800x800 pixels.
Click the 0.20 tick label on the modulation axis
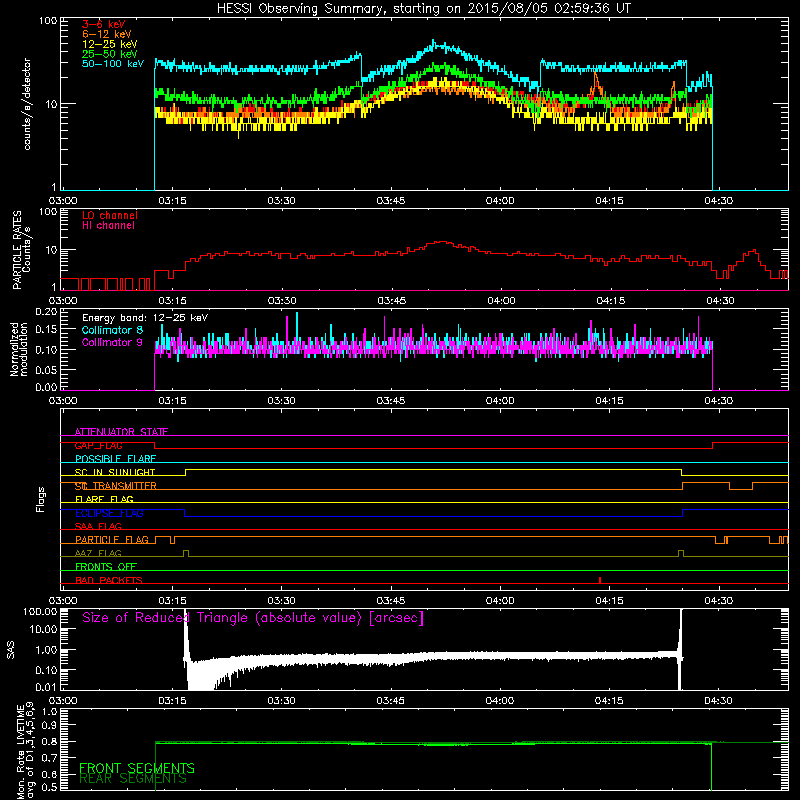[x=46, y=312]
